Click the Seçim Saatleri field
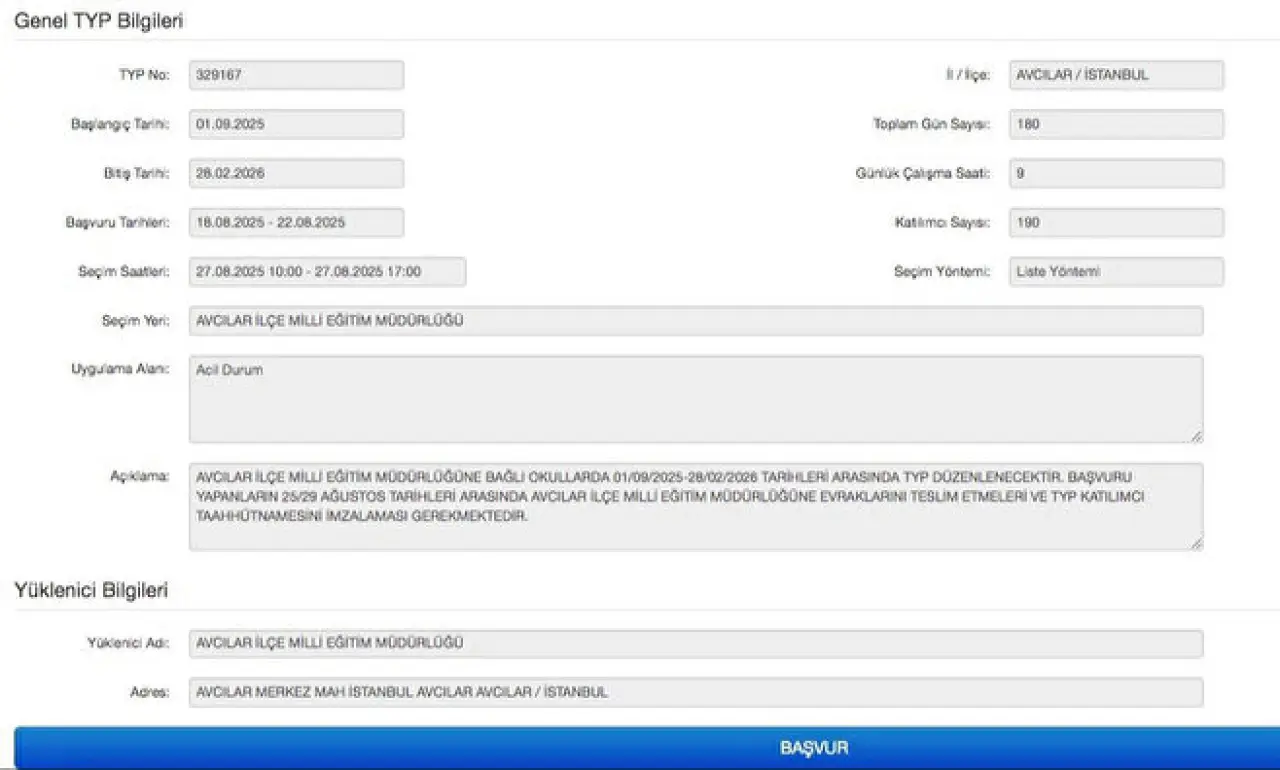 click(327, 271)
